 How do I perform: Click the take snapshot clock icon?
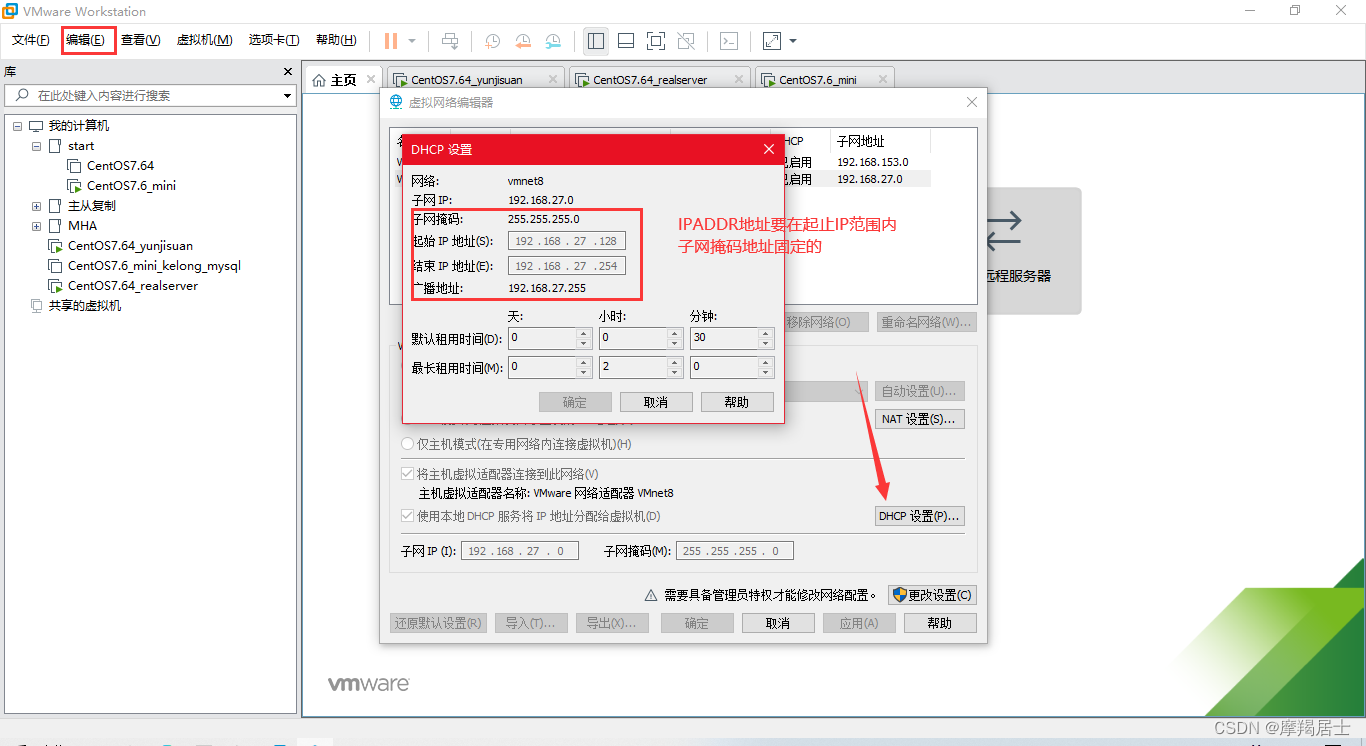pos(493,41)
